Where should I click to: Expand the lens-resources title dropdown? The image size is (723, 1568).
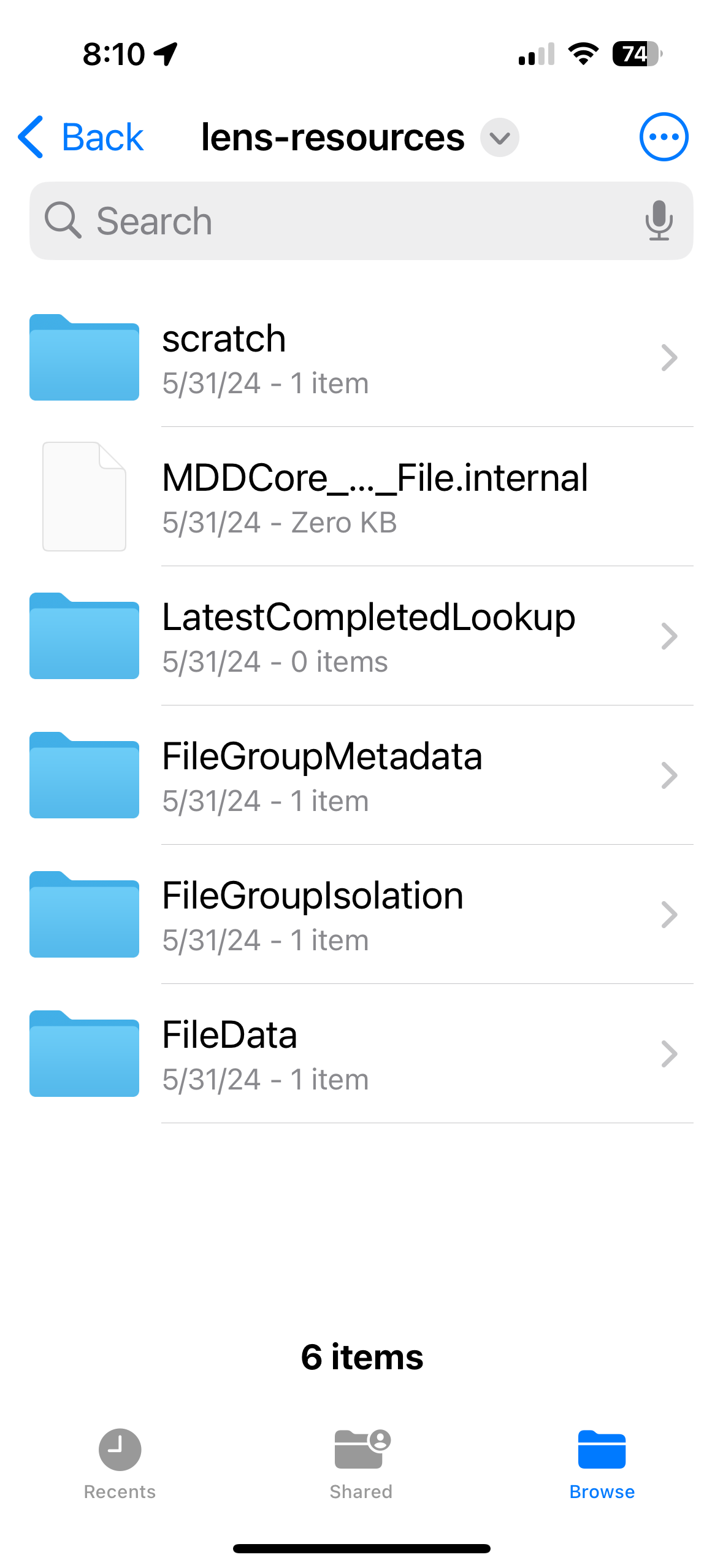(499, 137)
